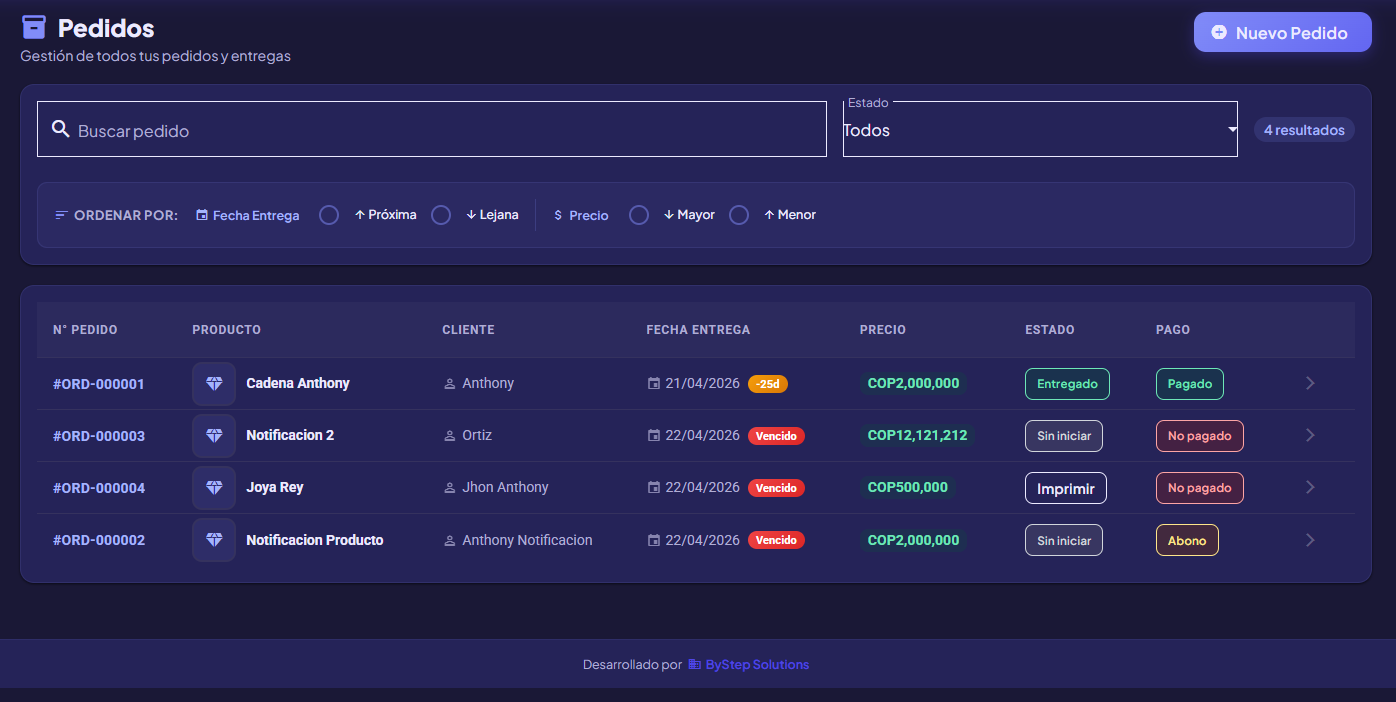This screenshot has height=702, width=1396.
Task: Click the N° PEDIDO column header
Action: (x=85, y=330)
